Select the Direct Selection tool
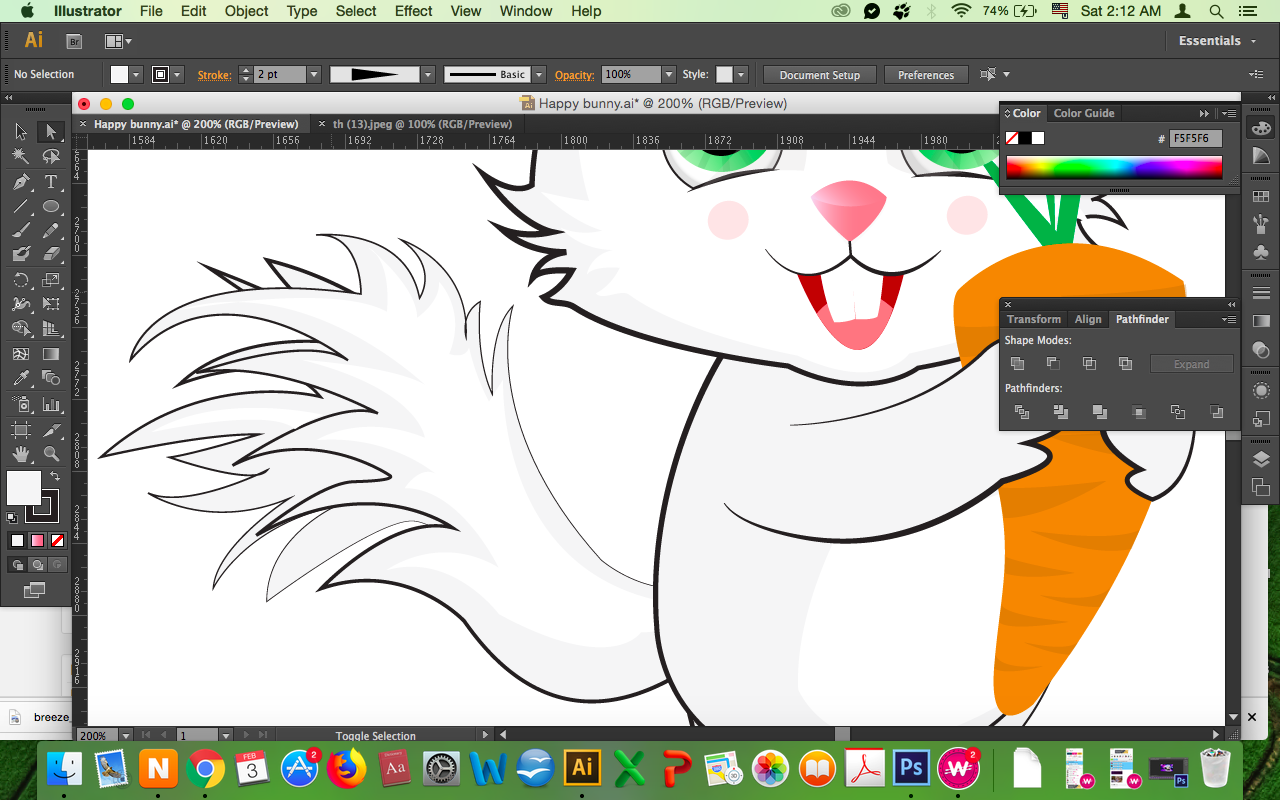This screenshot has height=800, width=1280. pyautogui.click(x=51, y=132)
